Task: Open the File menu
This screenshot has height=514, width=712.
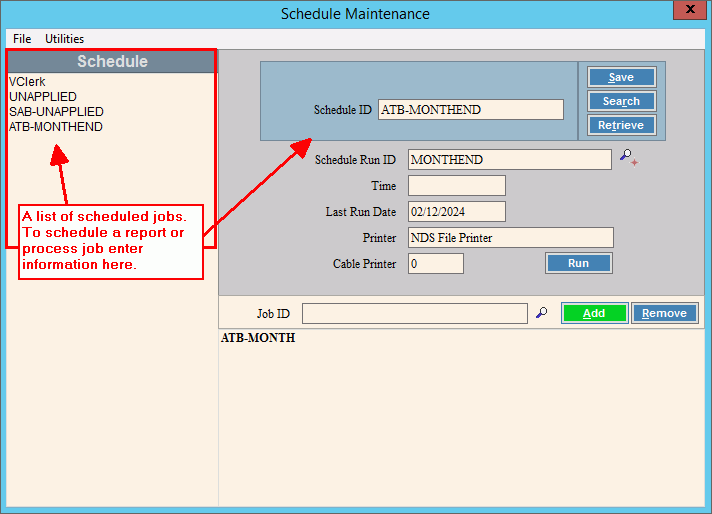Action: 22,39
